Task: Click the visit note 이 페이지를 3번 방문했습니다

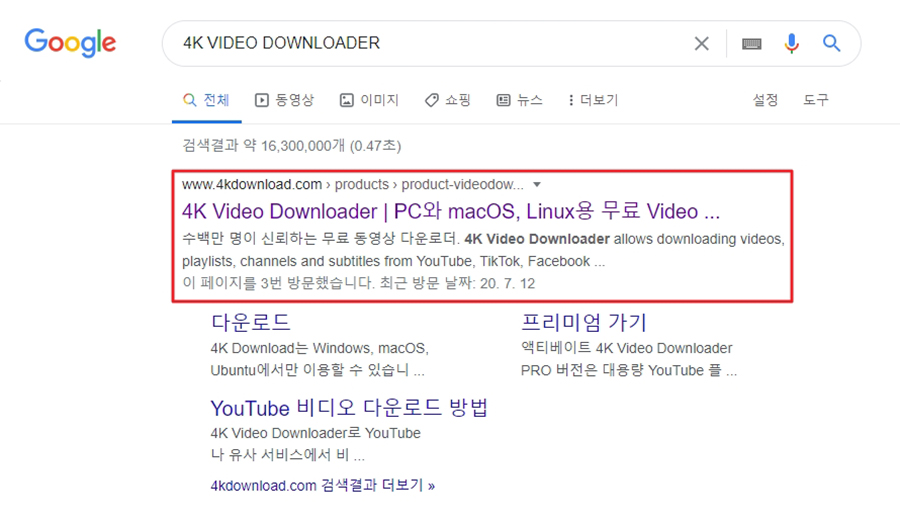Action: (278, 283)
